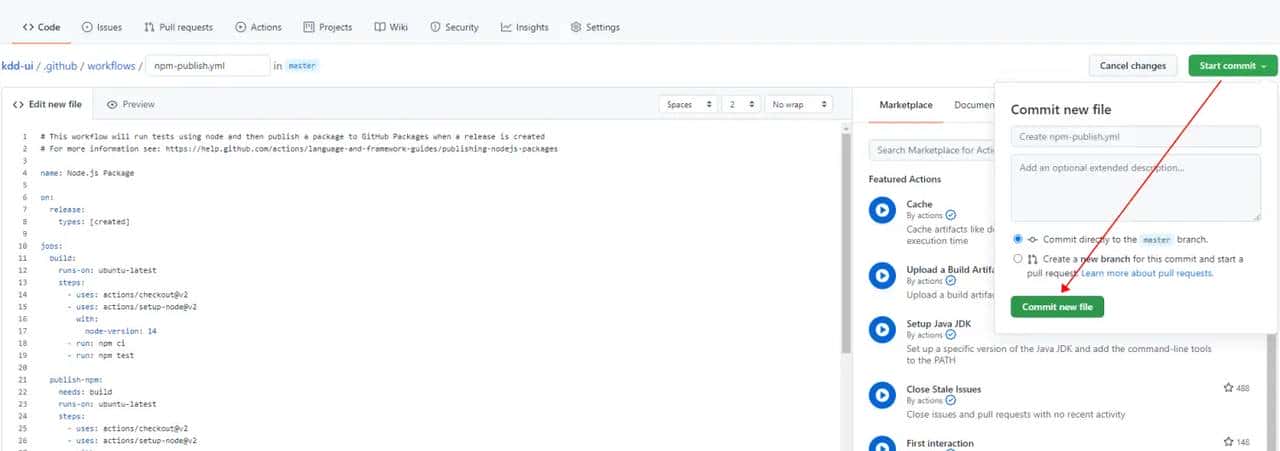Select the Marketplace tab in sidebar

(x=905, y=105)
